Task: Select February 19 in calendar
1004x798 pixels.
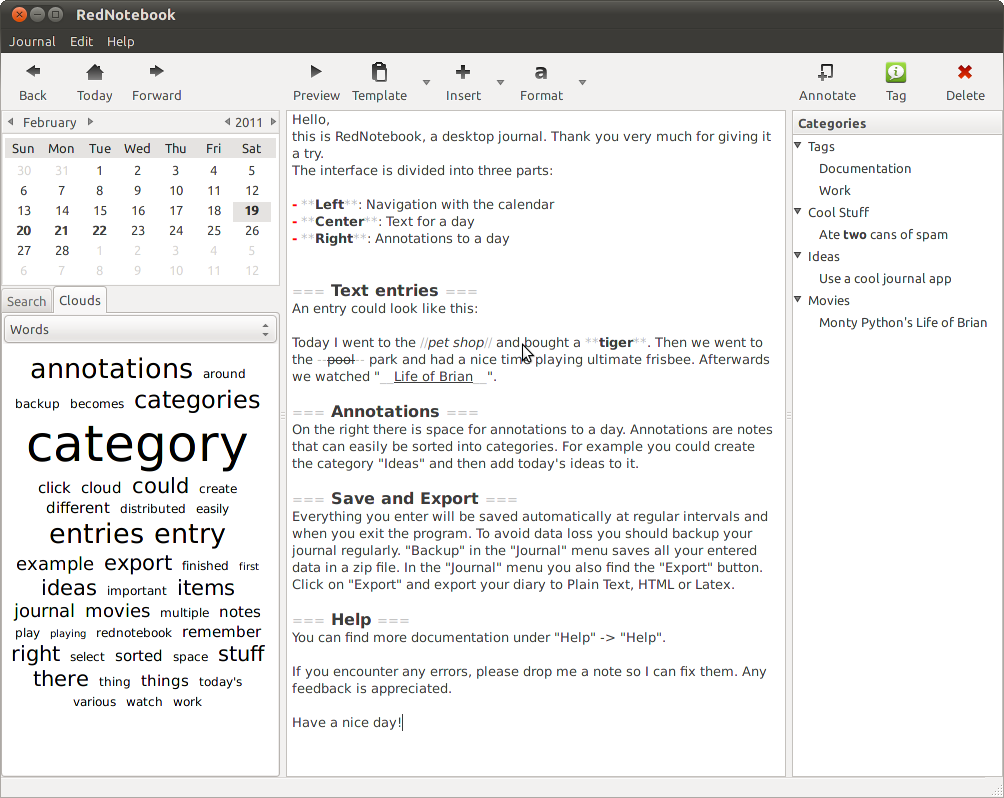Action: tap(252, 211)
